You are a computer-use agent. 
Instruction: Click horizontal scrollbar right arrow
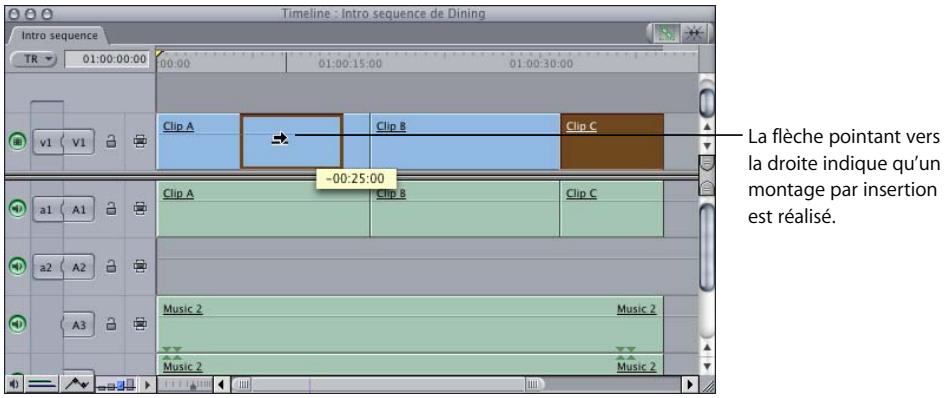[691, 384]
